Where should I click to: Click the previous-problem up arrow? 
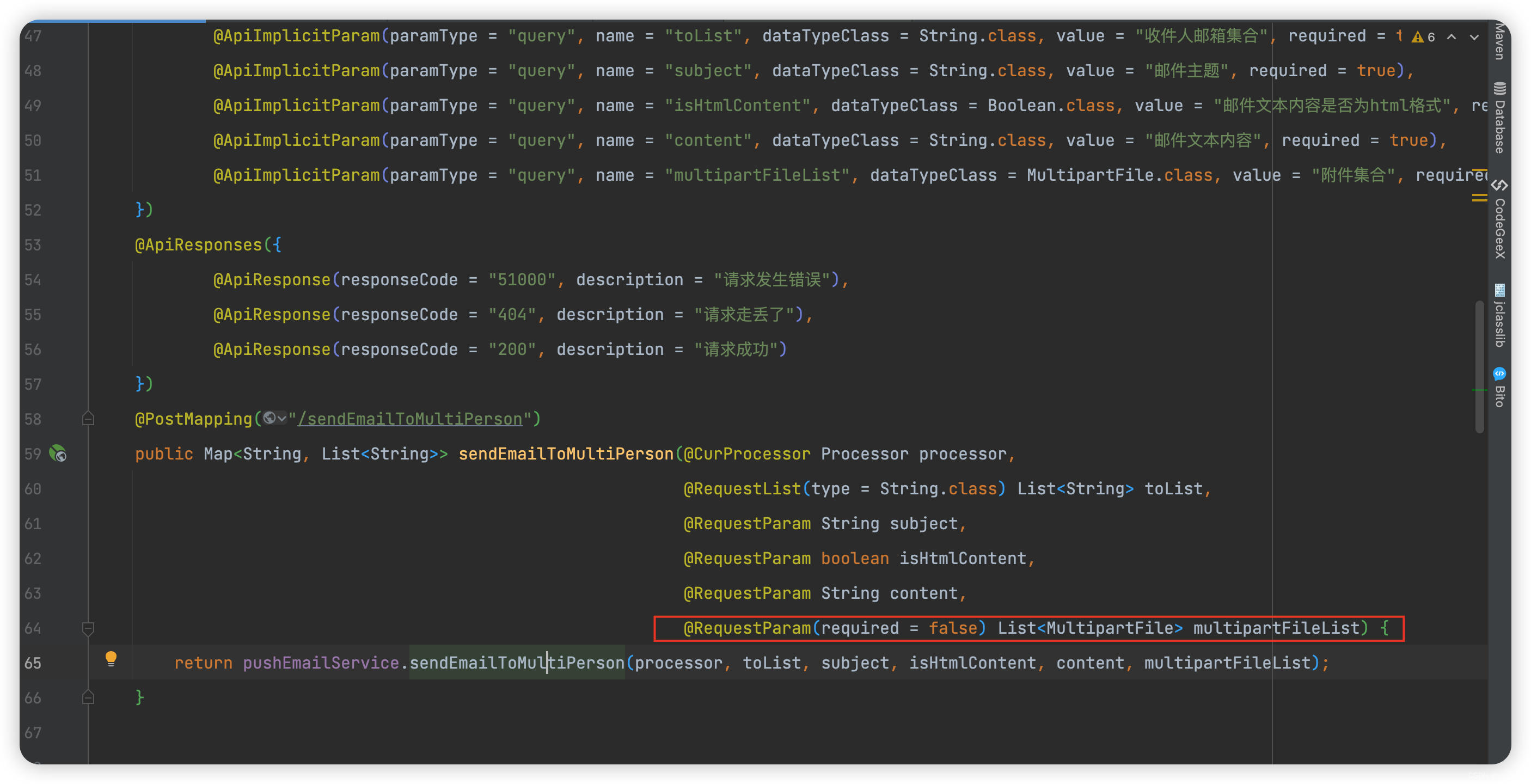(1452, 37)
